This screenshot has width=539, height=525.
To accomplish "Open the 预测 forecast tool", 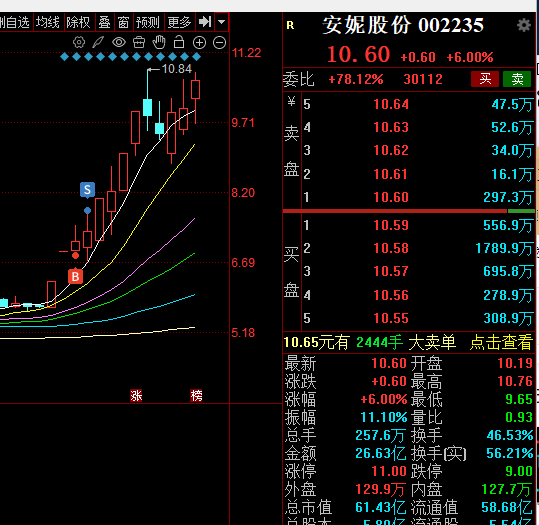I will coord(148,22).
